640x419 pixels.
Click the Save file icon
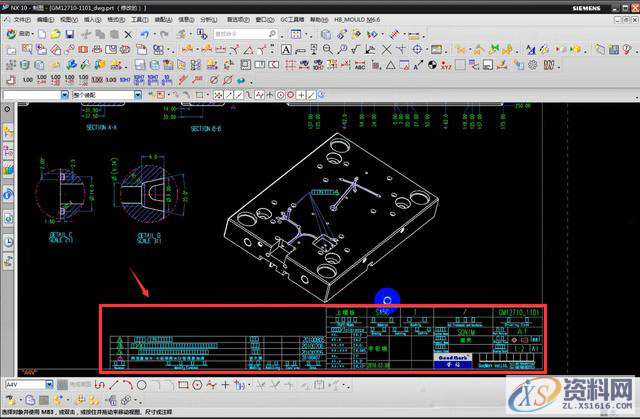click(70, 34)
